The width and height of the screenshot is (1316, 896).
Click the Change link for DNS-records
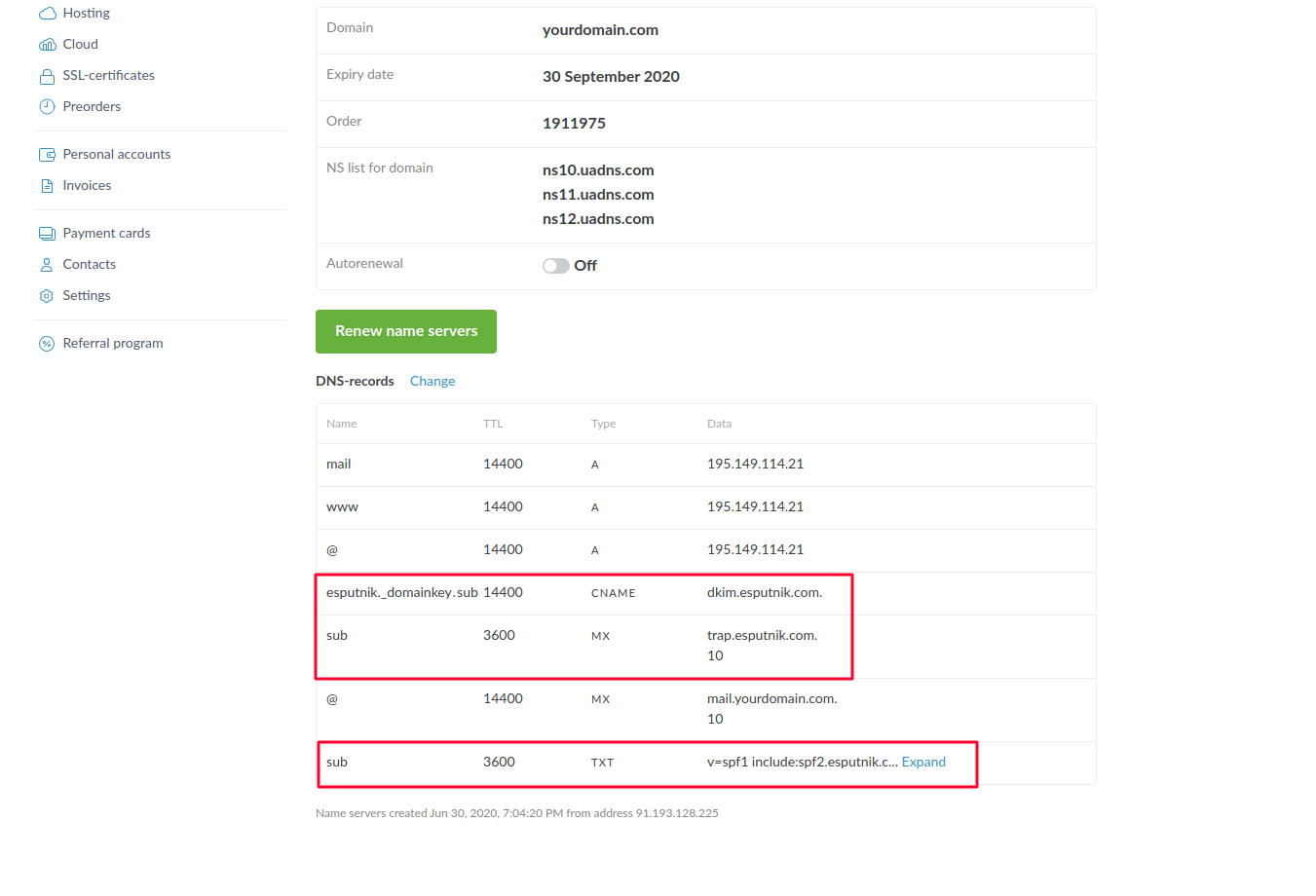click(x=432, y=382)
